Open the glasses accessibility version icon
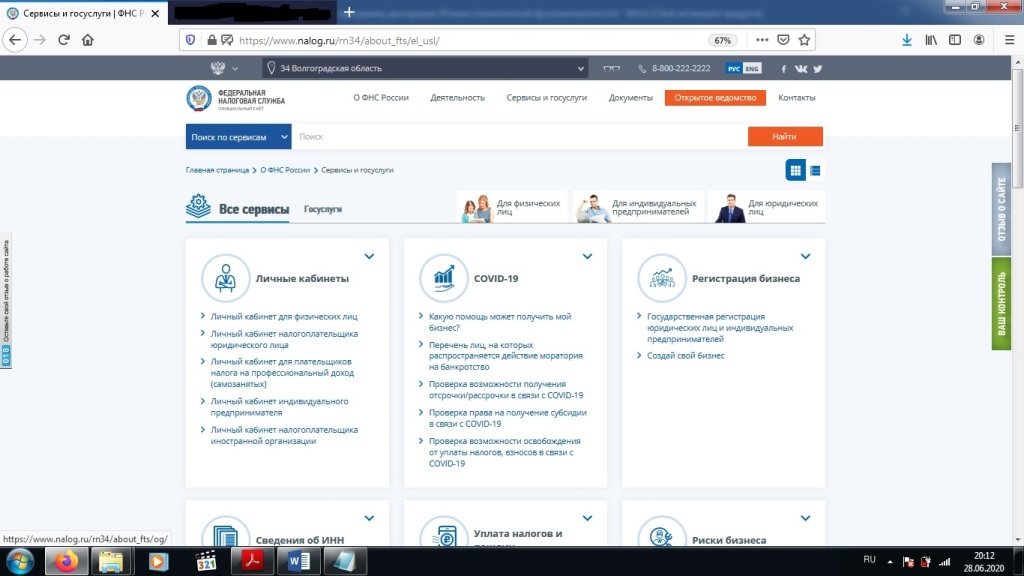The height and width of the screenshot is (576, 1024). (612, 69)
